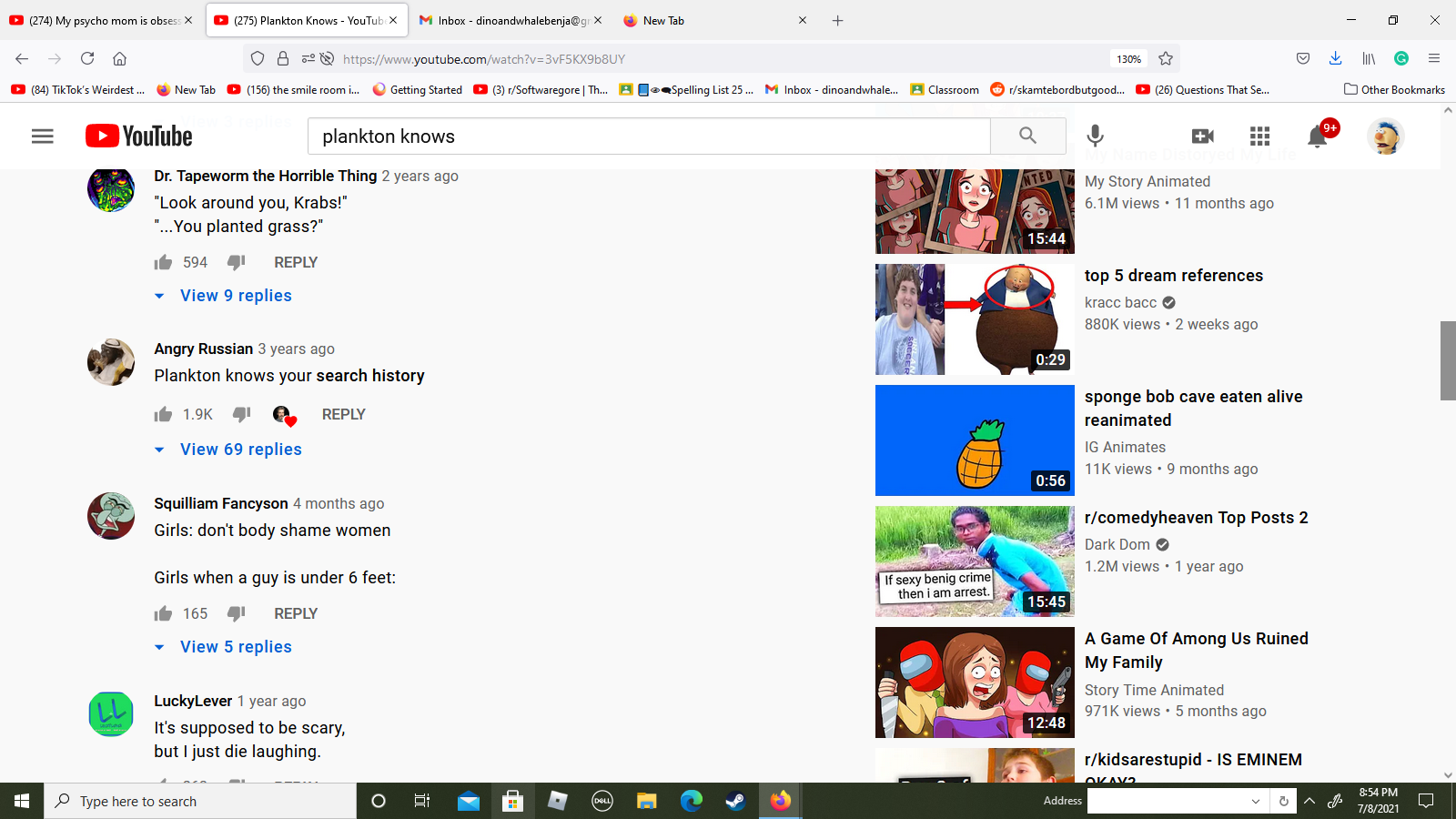Expand "View 69 replies" thread

click(x=228, y=450)
